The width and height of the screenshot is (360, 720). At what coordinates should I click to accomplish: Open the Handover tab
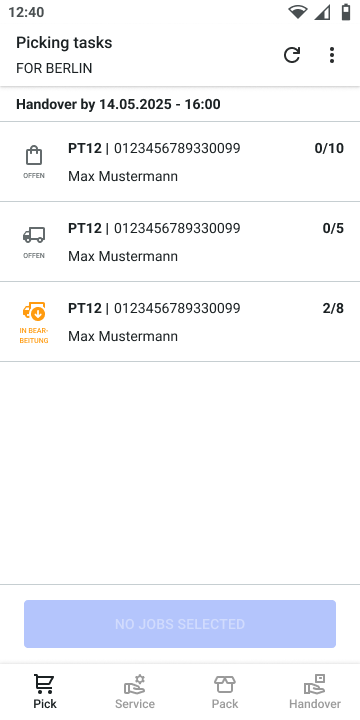click(315, 692)
